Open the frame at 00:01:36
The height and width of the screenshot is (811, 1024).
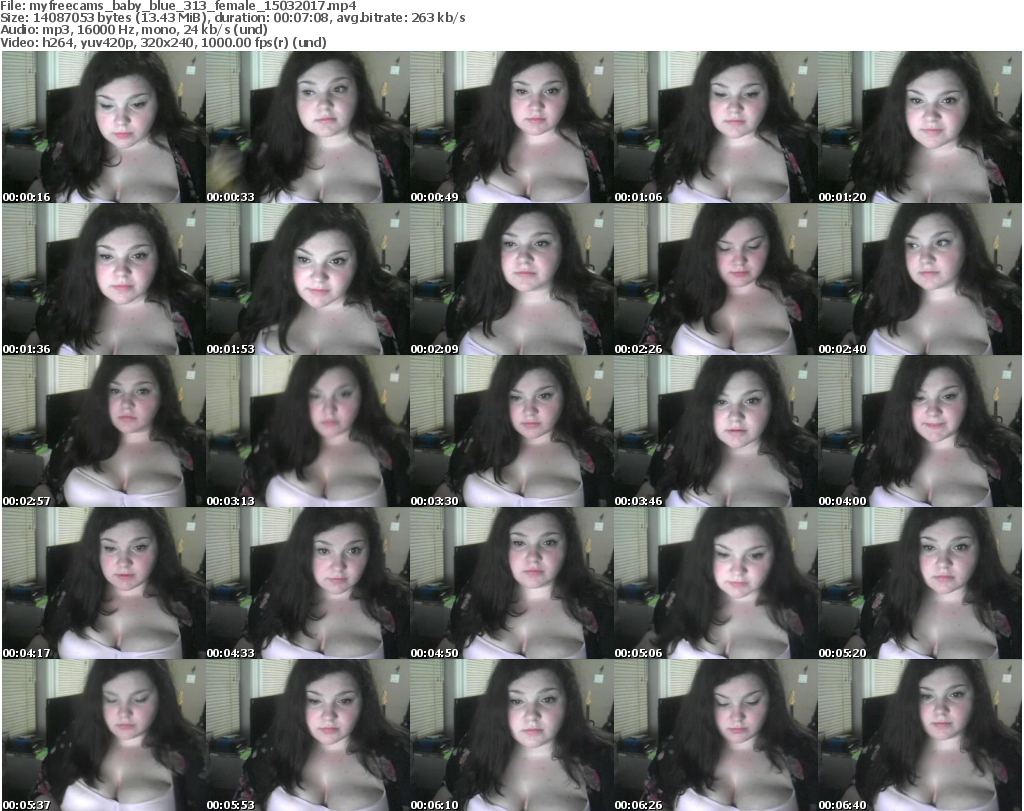104,279
